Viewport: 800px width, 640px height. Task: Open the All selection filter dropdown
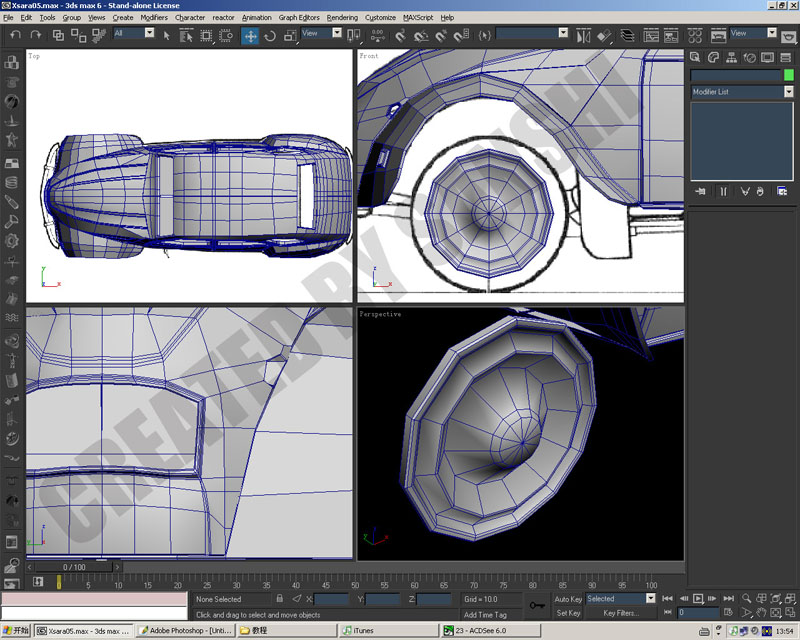click(134, 33)
